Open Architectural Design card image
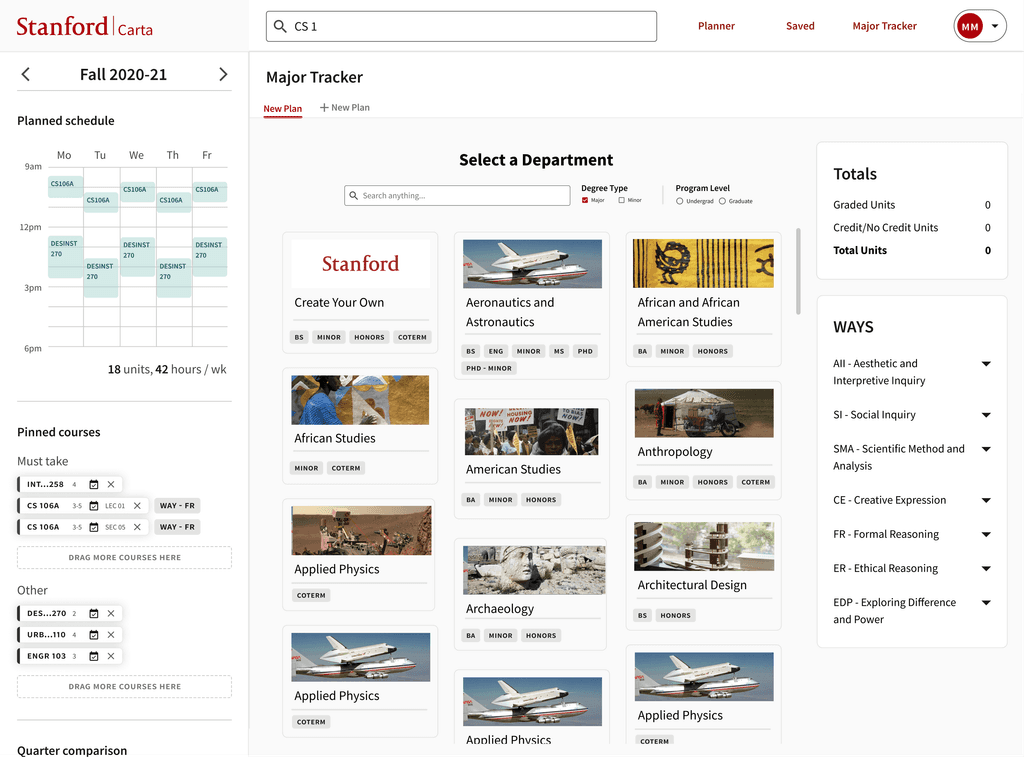1024x757 pixels. tap(704, 547)
